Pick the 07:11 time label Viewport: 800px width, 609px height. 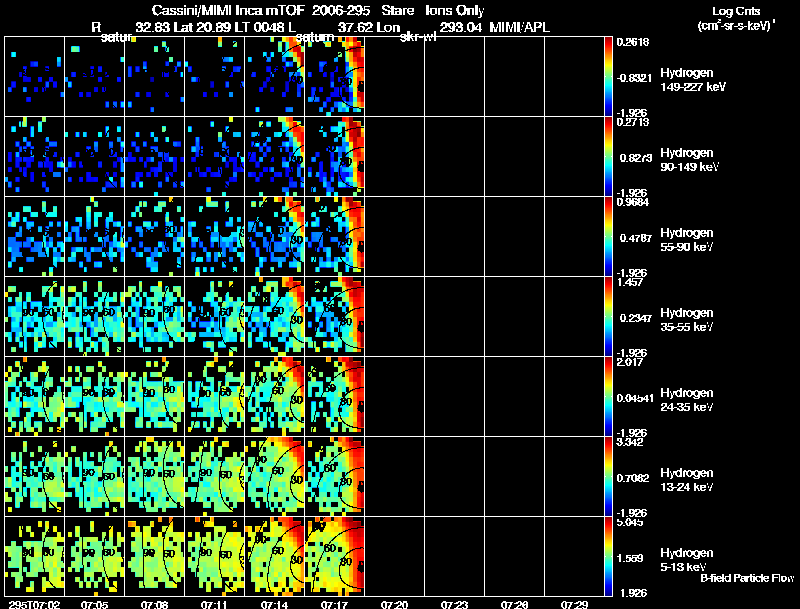(x=215, y=603)
